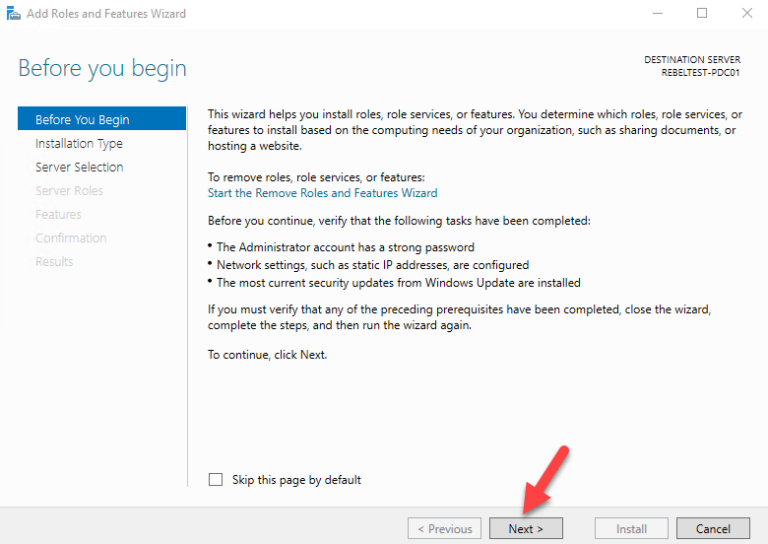Viewport: 768px width, 544px height.
Task: Click the Features step in sidebar
Action: pyautogui.click(x=58, y=214)
